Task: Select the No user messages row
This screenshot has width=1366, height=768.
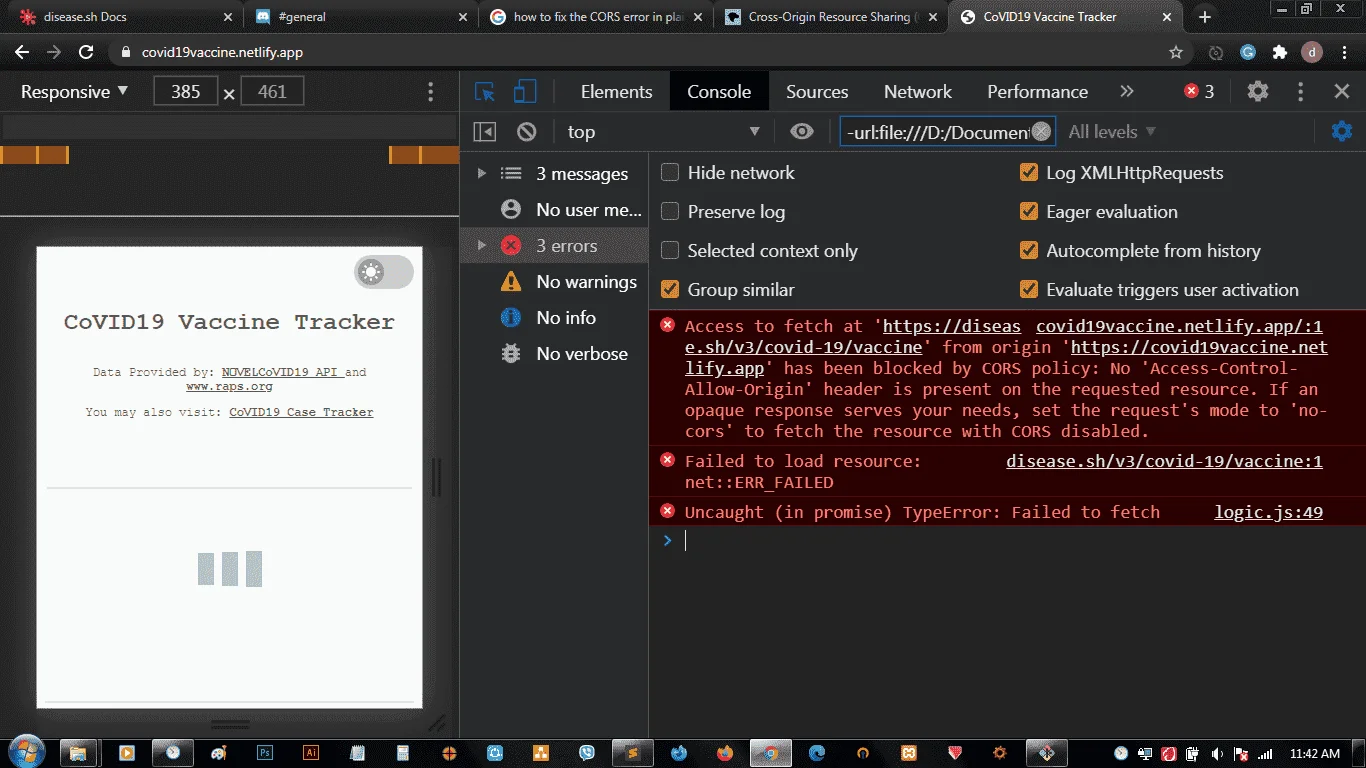Action: point(554,210)
